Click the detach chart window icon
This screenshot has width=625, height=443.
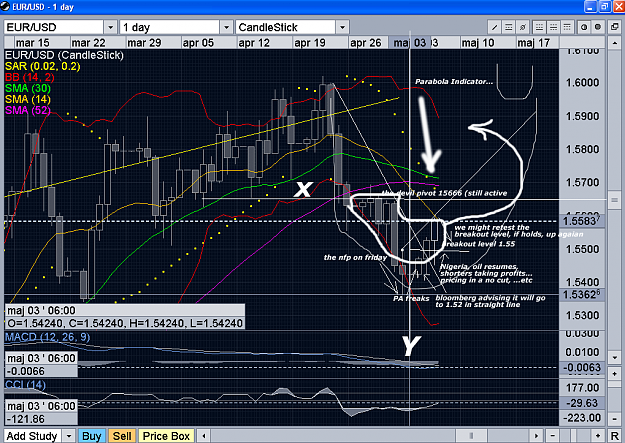pos(614,27)
